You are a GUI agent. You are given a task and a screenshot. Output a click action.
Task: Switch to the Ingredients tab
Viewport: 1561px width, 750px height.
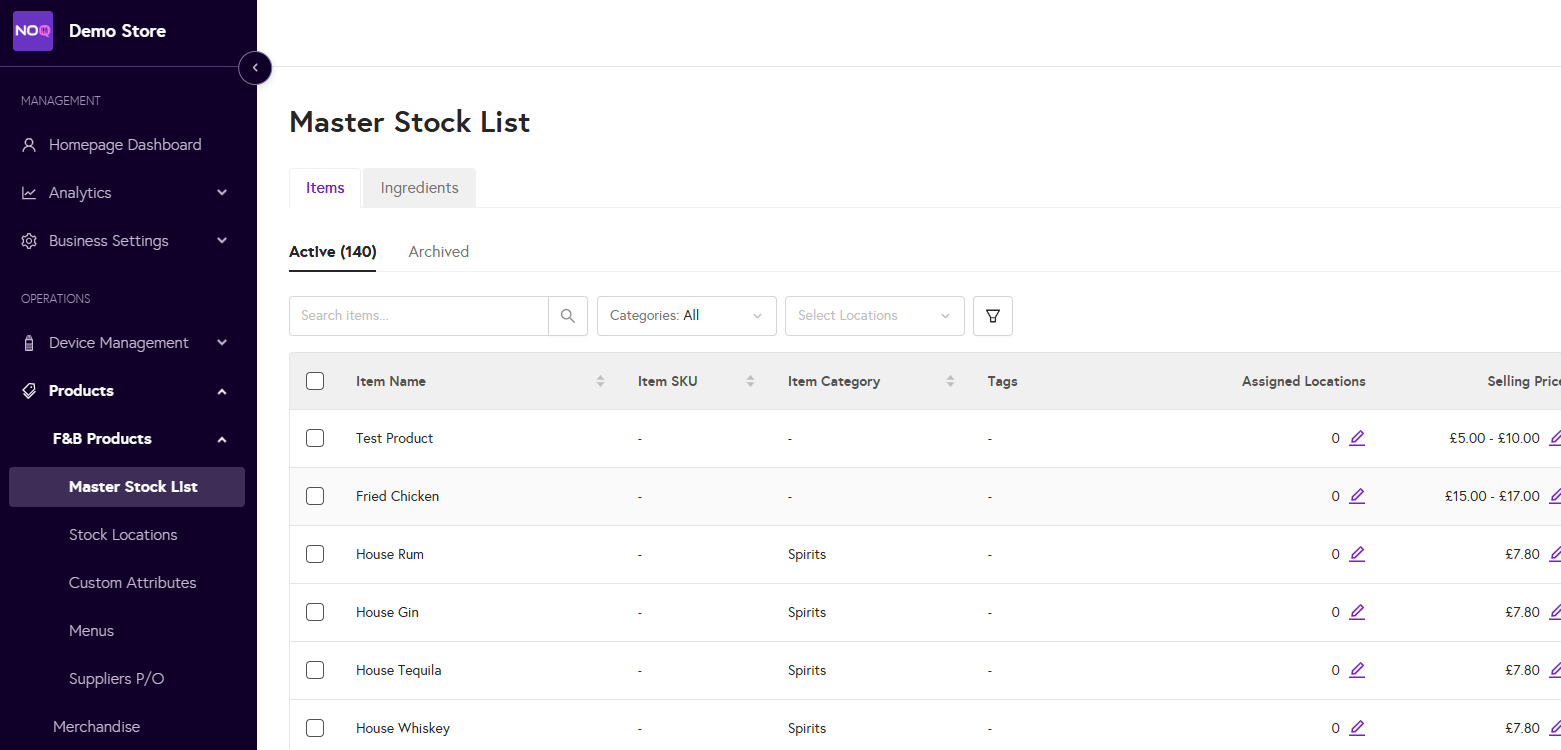pos(419,188)
